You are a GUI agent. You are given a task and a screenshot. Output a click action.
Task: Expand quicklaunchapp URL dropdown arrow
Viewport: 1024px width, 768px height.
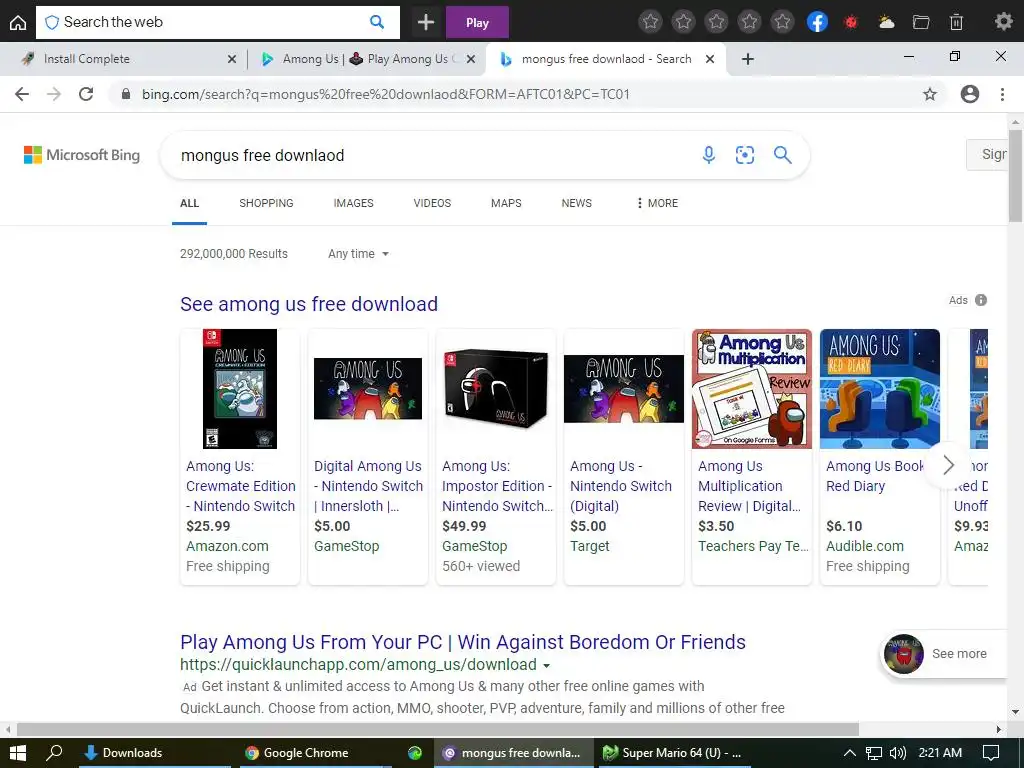(x=547, y=665)
